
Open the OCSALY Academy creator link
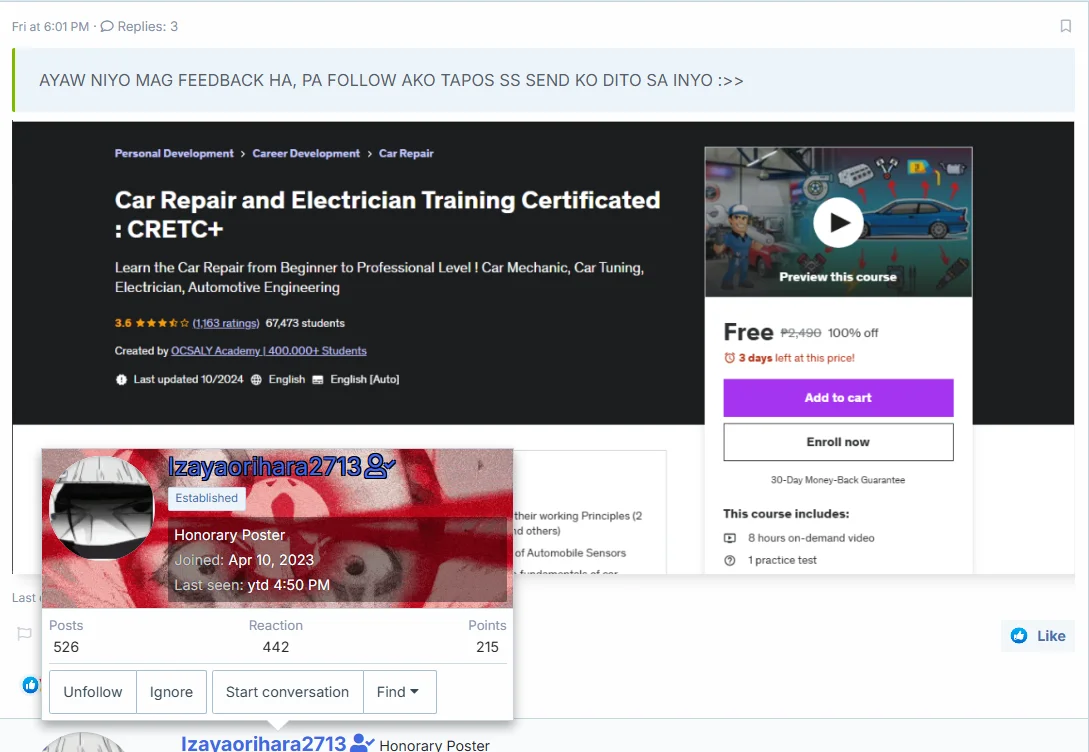pos(269,351)
